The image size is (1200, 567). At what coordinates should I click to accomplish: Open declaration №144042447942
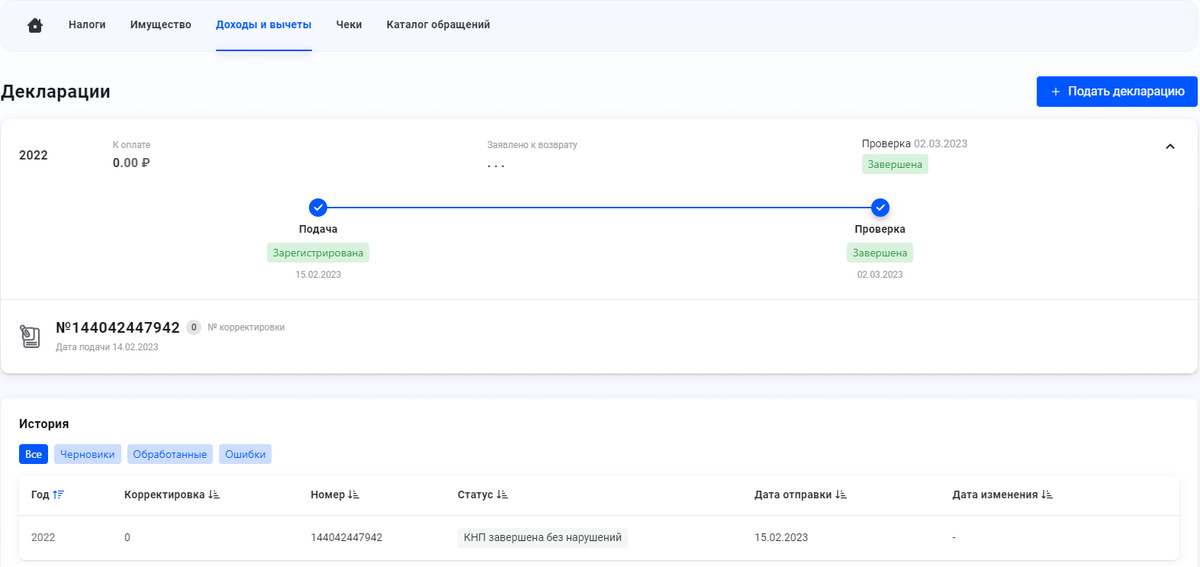point(118,328)
